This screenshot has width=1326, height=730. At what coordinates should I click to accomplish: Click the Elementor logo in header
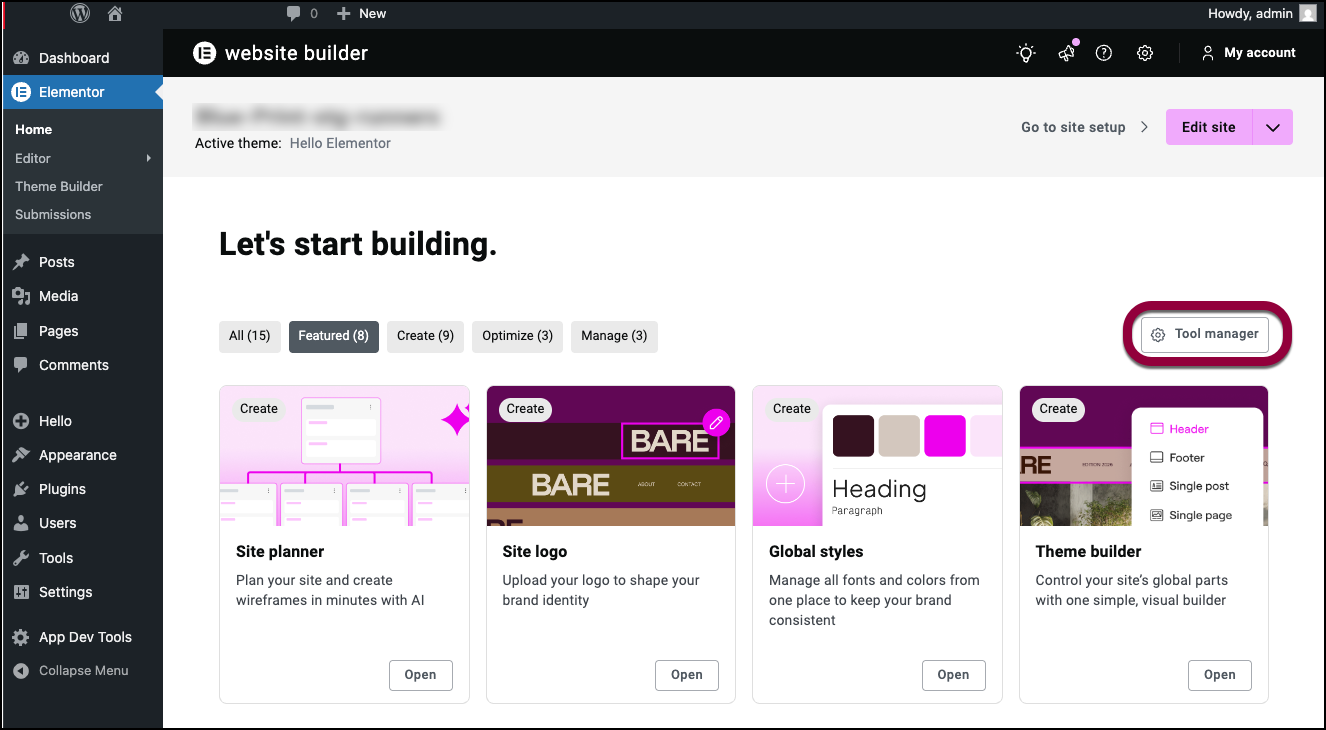205,53
